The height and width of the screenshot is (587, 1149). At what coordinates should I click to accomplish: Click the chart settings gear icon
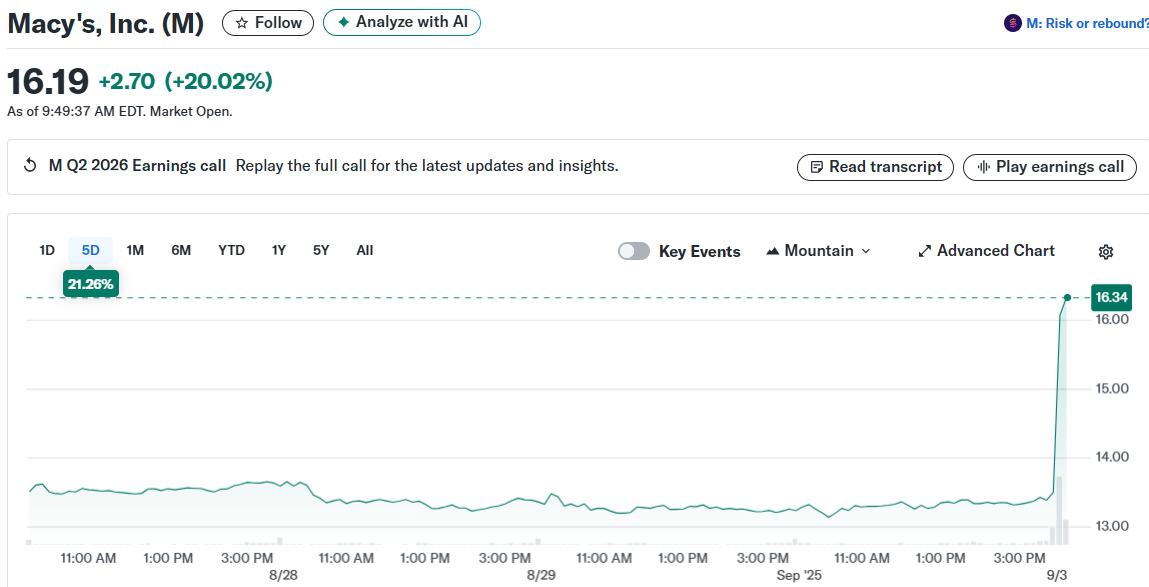(x=1106, y=251)
